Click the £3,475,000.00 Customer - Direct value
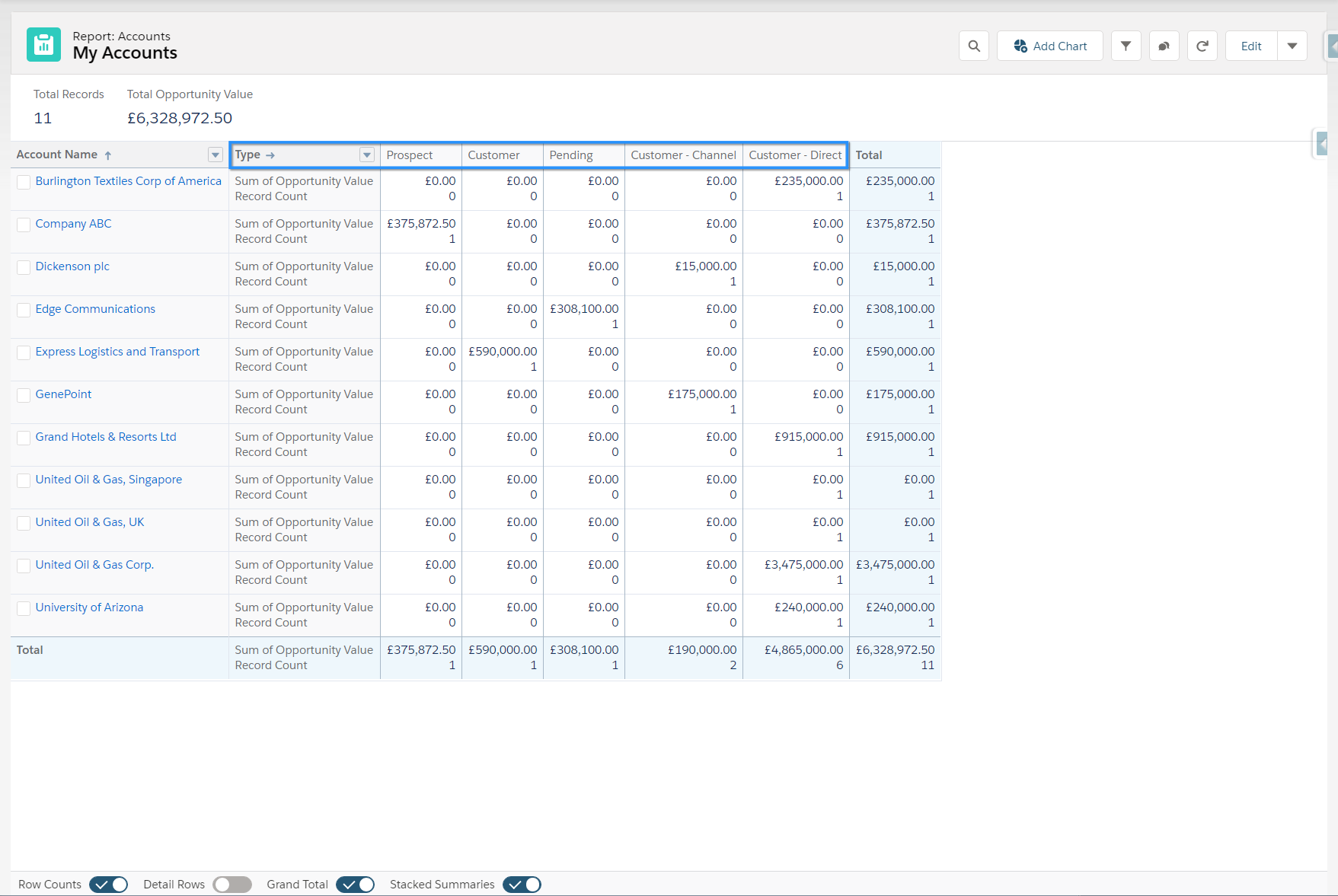Viewport: 1338px width, 896px height. coord(804,565)
